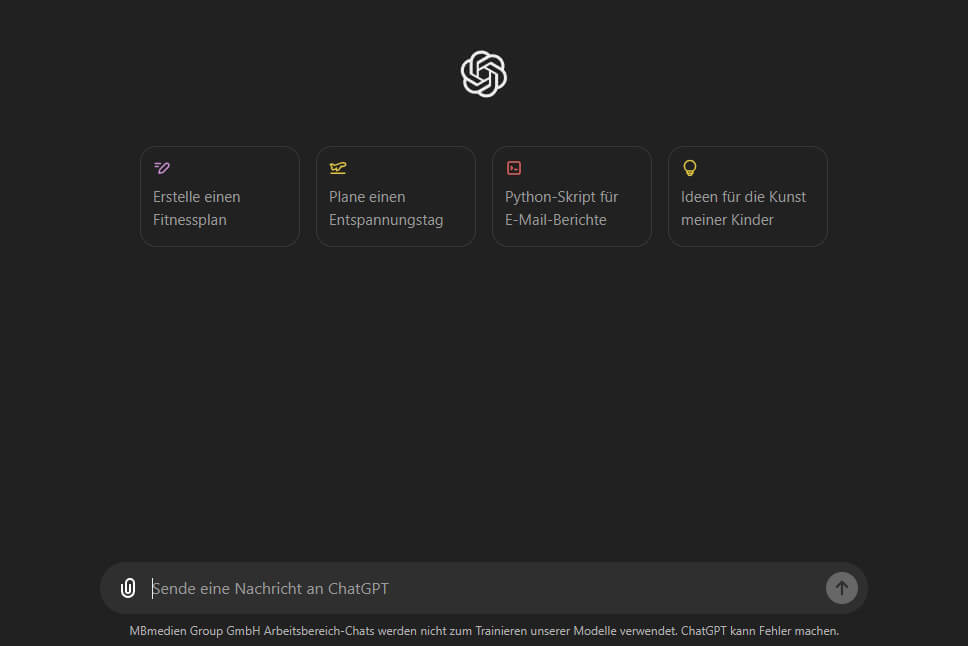Click the 'E-Mail-Berichte' text in third card
Viewport: 968px width, 646px height.
[556, 220]
